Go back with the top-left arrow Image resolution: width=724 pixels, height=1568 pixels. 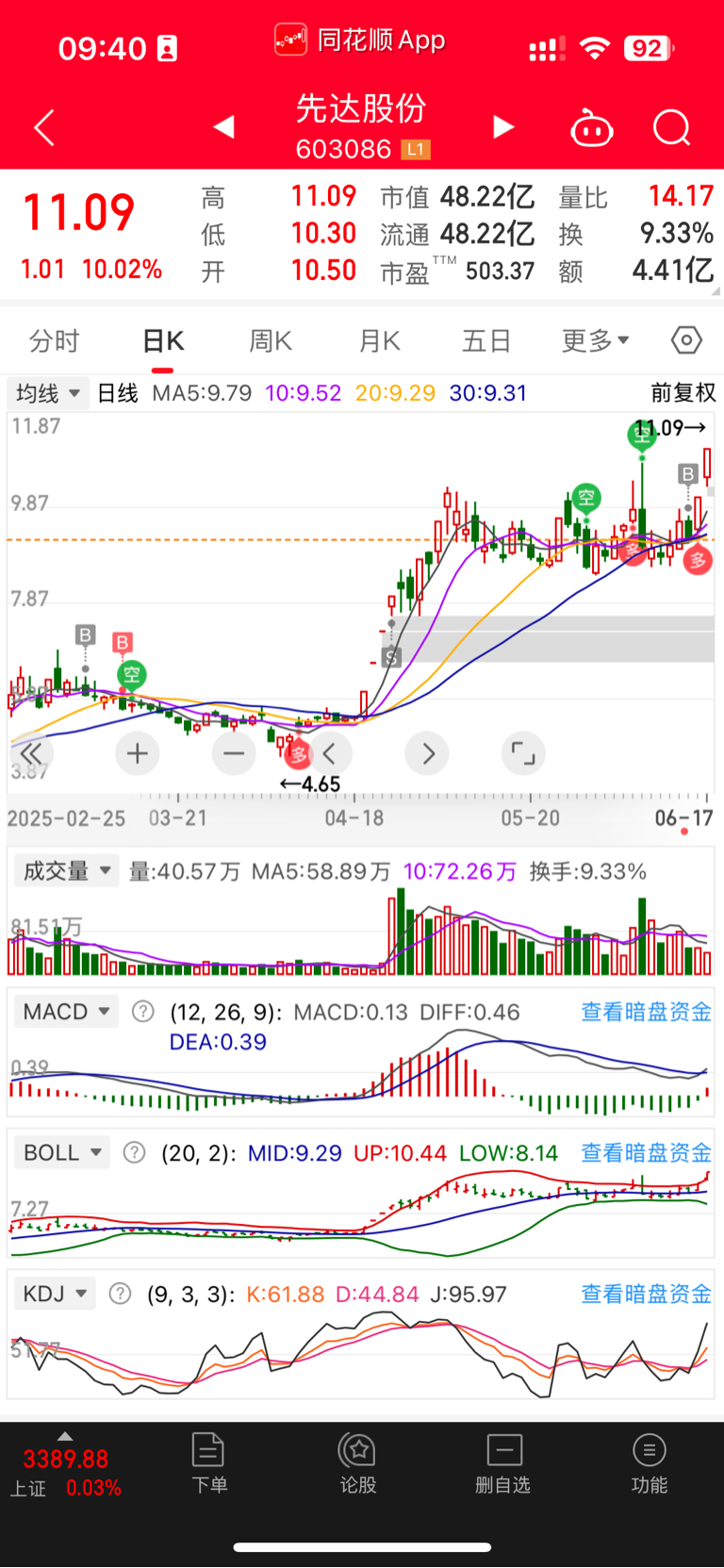point(43,127)
